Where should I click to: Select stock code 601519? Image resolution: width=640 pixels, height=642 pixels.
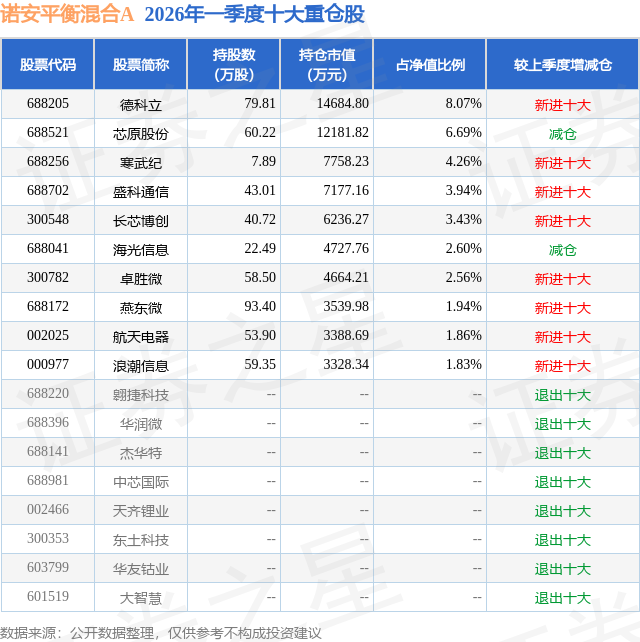[x=48, y=597]
